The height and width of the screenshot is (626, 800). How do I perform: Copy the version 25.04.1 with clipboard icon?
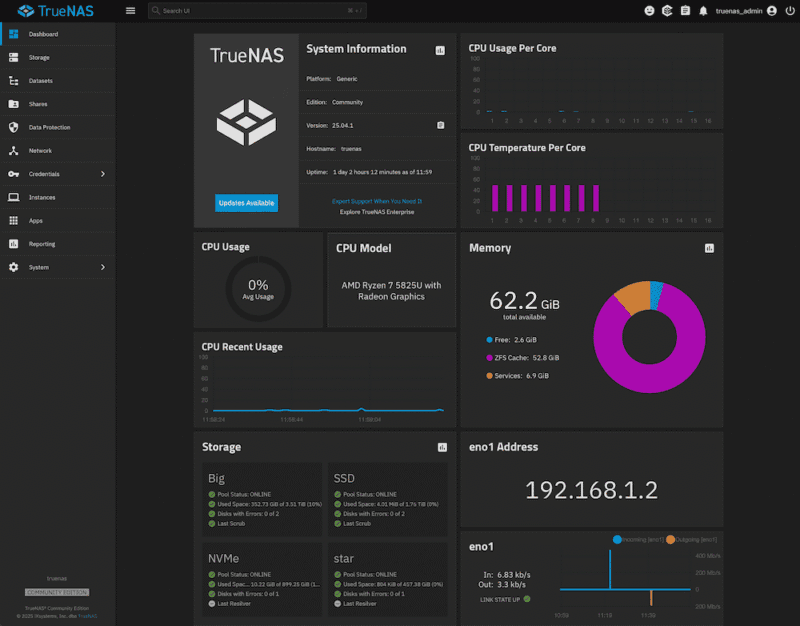pos(440,125)
